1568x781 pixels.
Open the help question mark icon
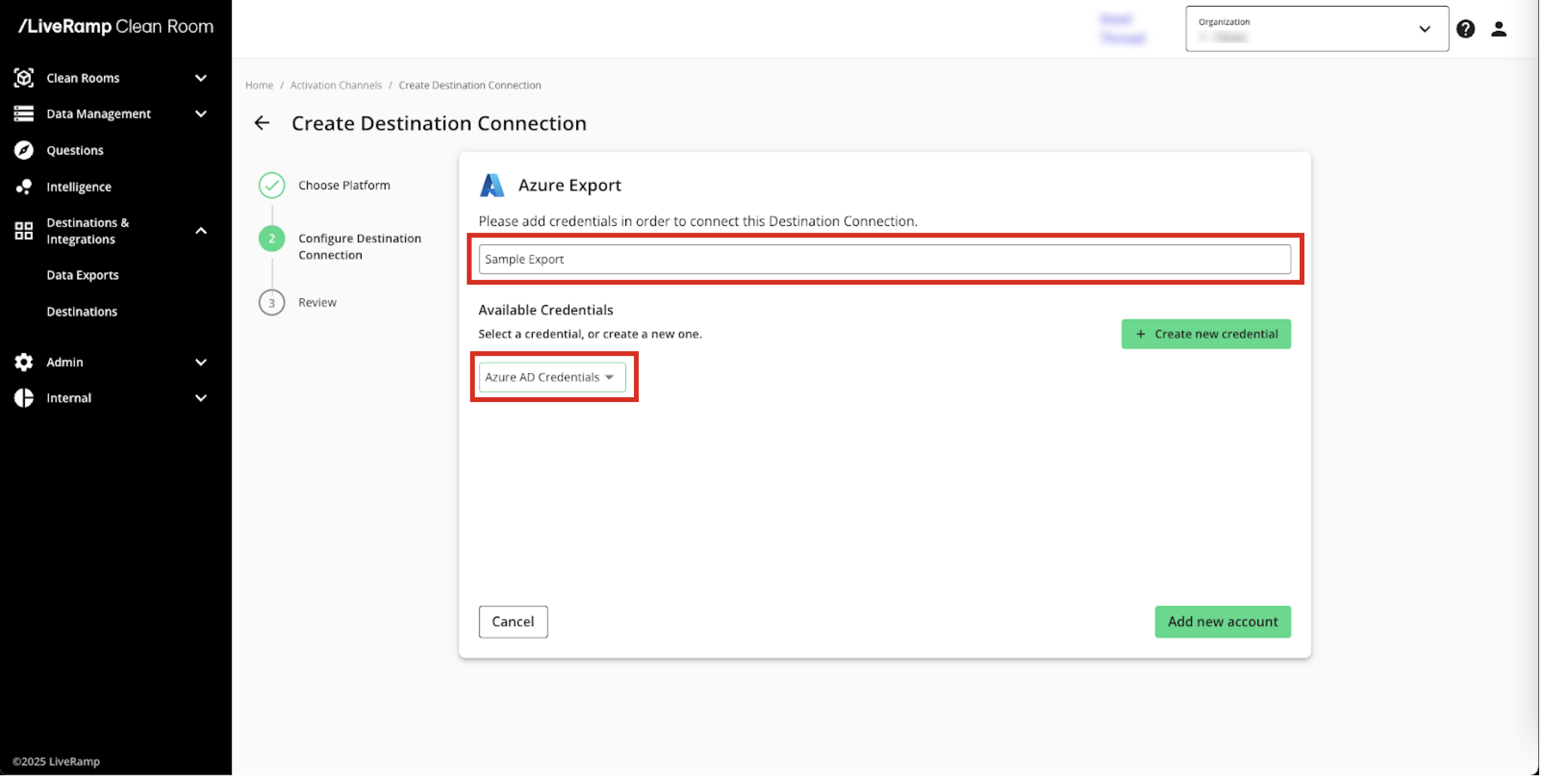click(x=1465, y=28)
